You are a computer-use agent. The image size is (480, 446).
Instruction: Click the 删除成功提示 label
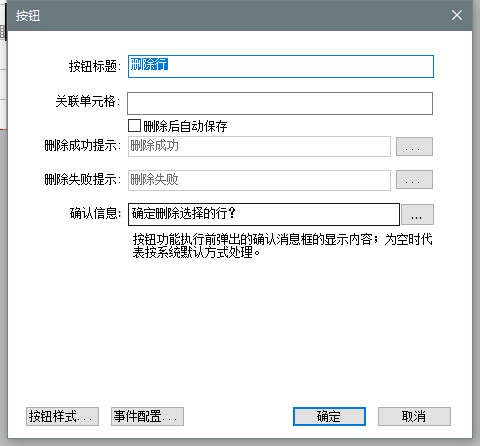[82, 146]
